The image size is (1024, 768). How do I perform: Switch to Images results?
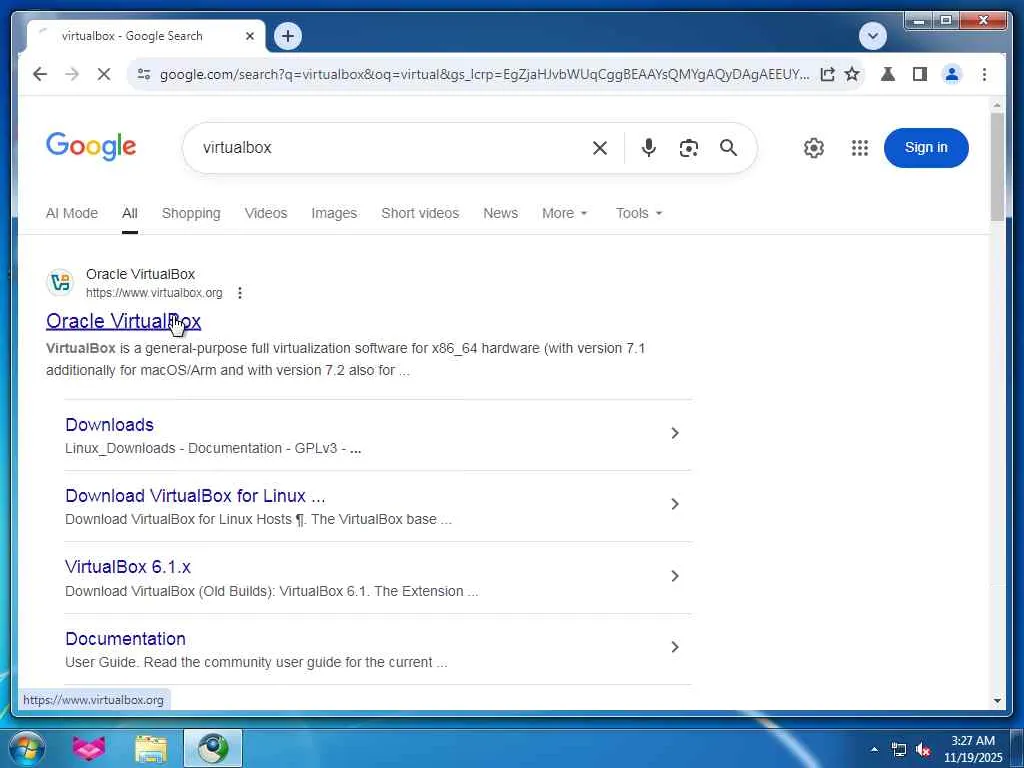(334, 214)
